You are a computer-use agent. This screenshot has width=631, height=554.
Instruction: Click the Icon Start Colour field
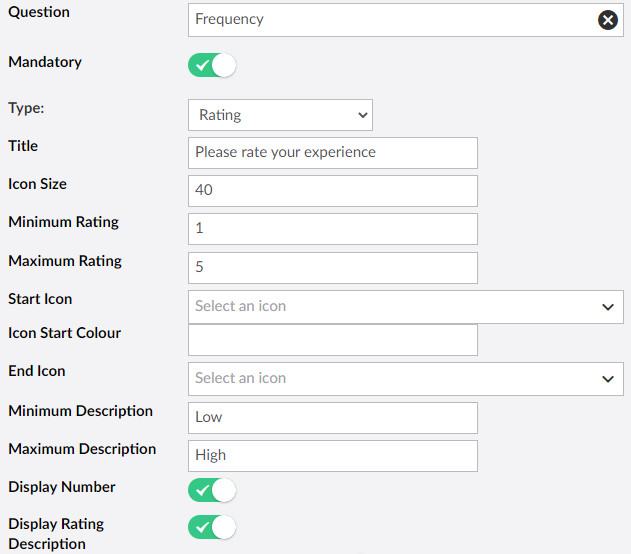[333, 340]
